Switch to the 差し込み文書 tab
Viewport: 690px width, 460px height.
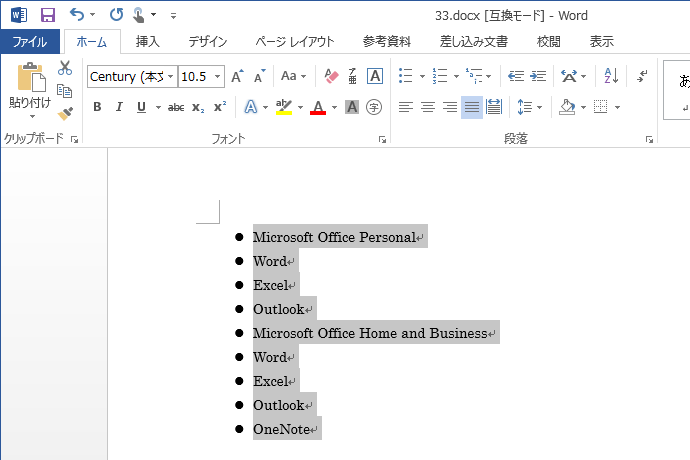[474, 42]
